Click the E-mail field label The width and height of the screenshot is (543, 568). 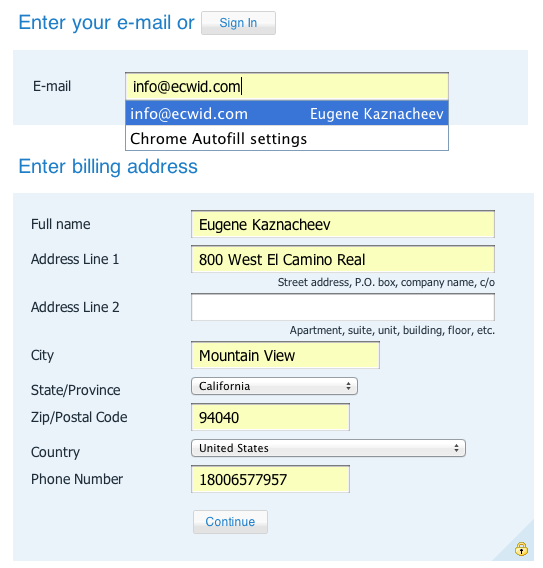click(x=52, y=86)
